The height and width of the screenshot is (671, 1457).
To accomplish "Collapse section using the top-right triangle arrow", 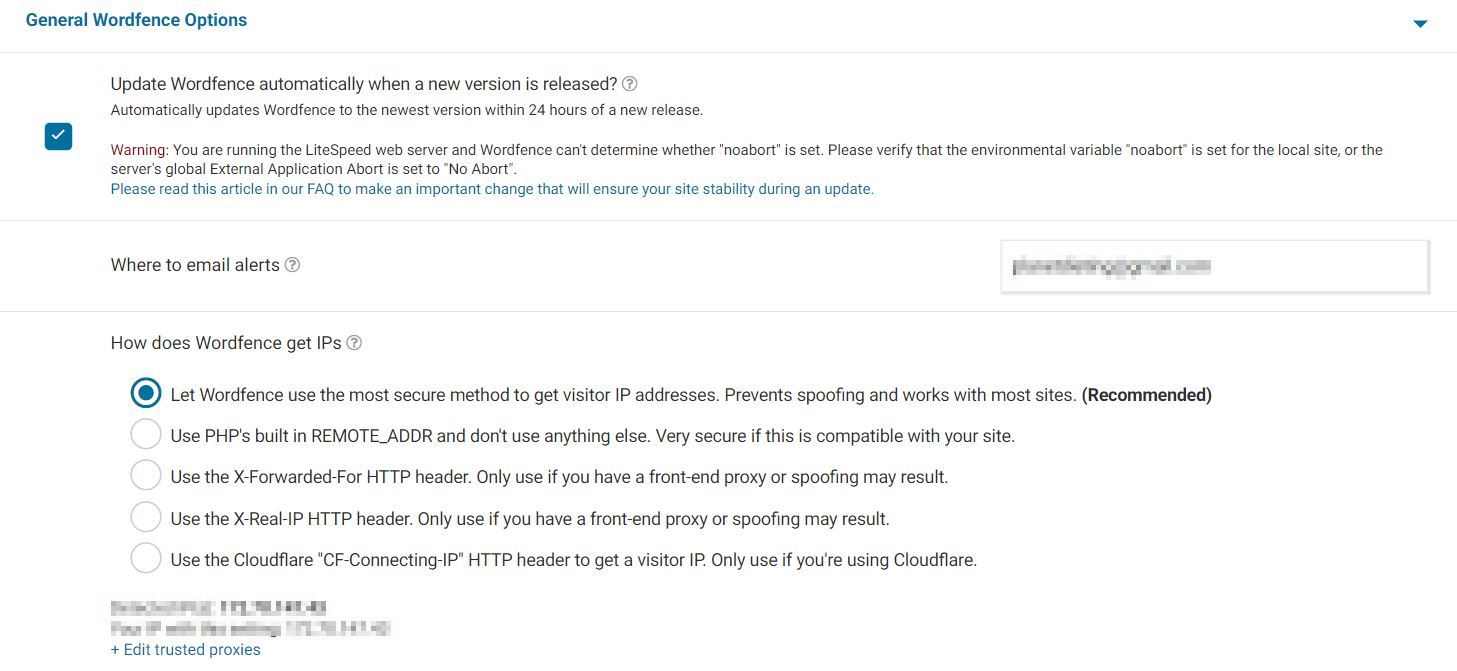I will (x=1420, y=23).
